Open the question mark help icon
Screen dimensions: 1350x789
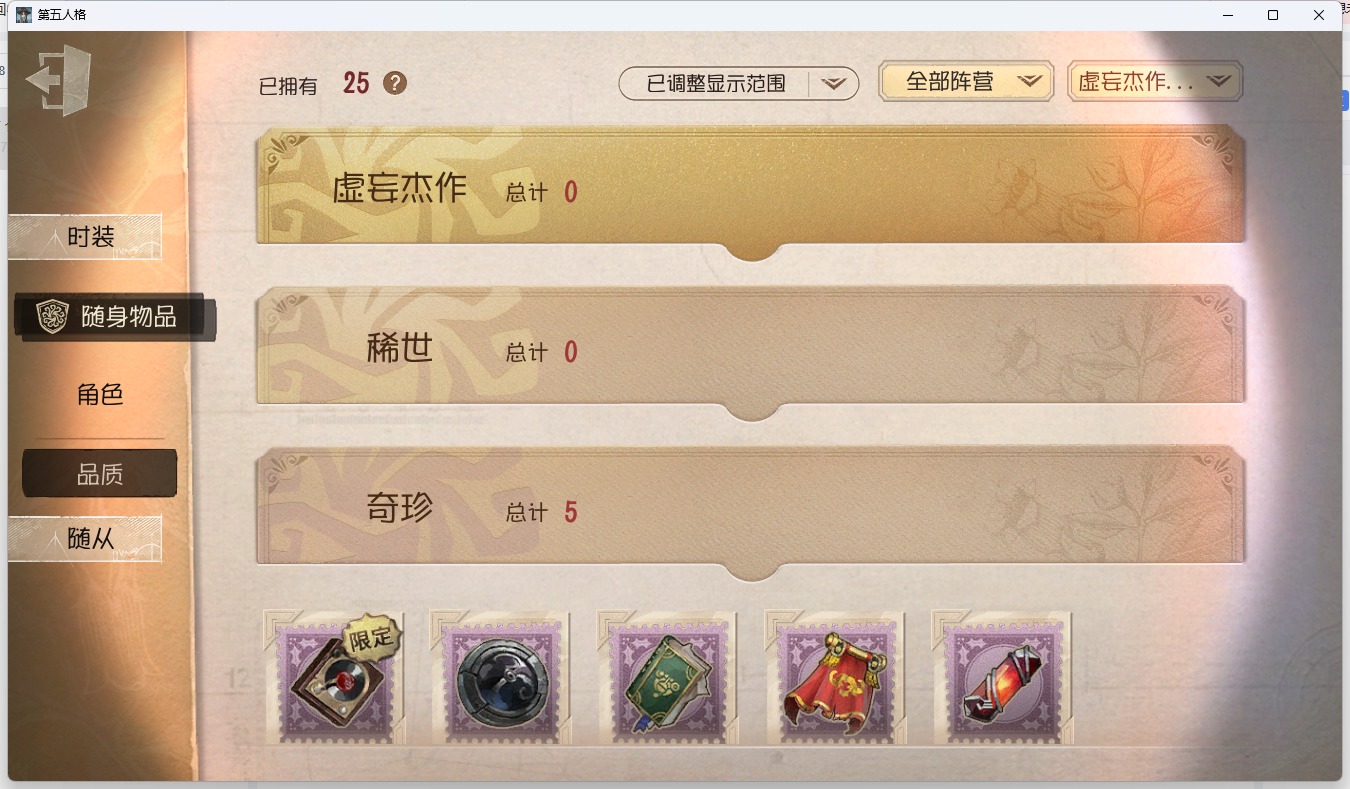point(395,83)
